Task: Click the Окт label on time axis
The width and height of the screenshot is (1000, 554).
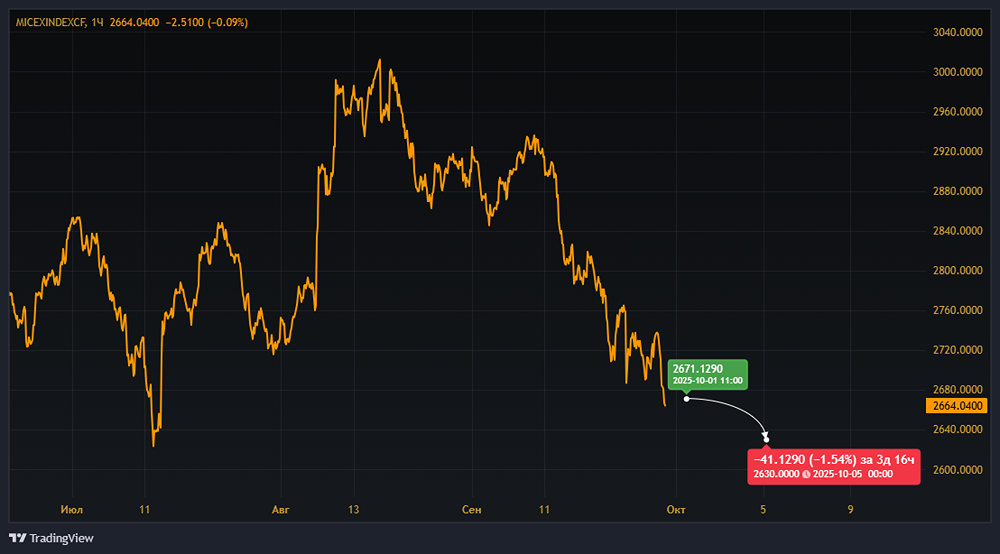Action: (x=676, y=510)
